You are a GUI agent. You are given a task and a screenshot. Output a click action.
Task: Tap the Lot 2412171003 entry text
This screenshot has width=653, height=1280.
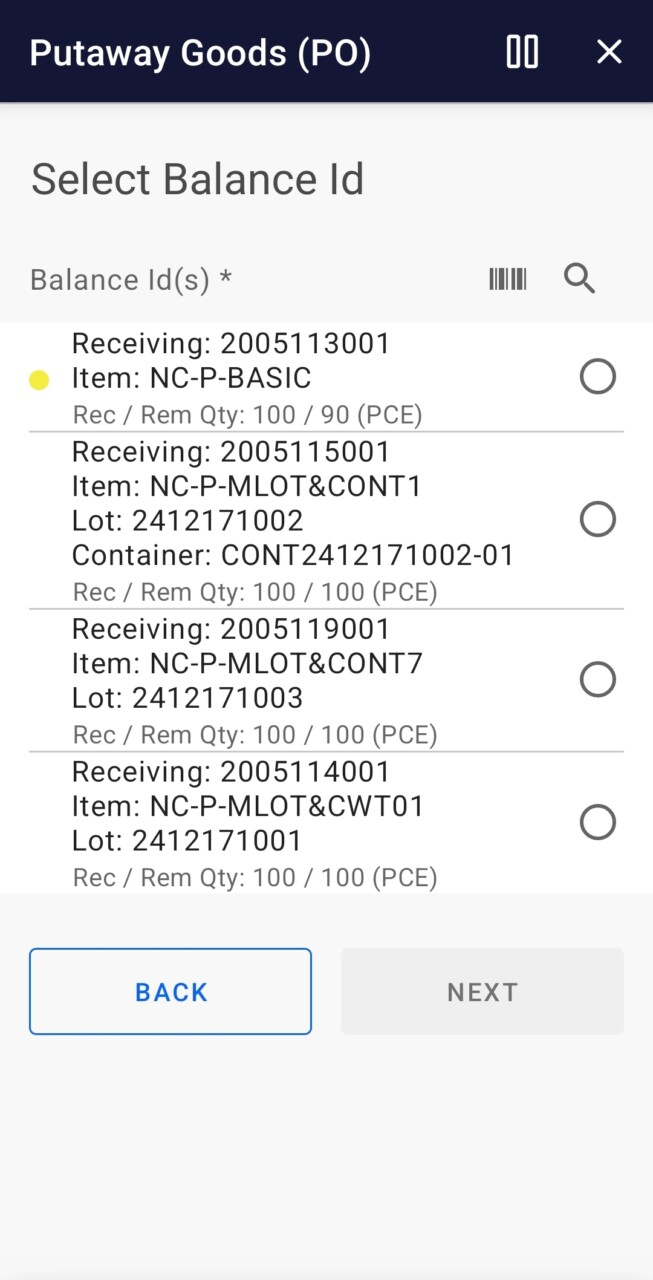[188, 698]
